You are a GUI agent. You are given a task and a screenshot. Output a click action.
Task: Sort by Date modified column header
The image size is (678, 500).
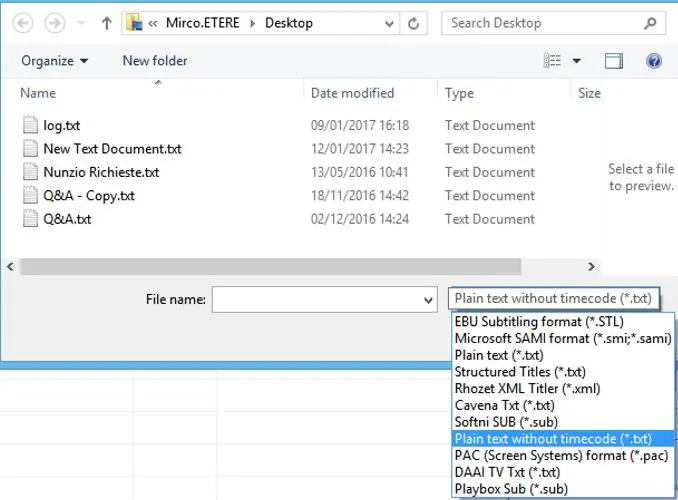[x=351, y=93]
